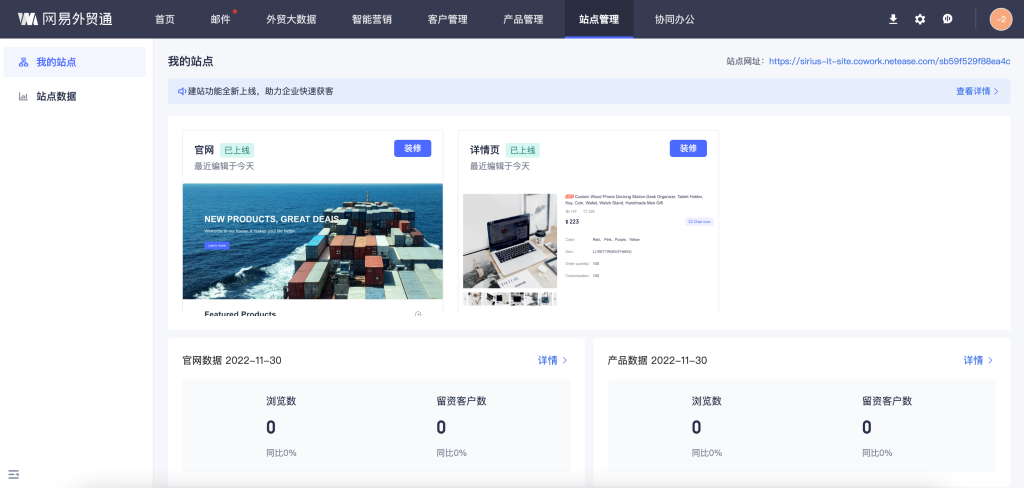Screen dimensions: 1024x488
Task: Click 装修 button on 官网 card
Action: (x=412, y=148)
